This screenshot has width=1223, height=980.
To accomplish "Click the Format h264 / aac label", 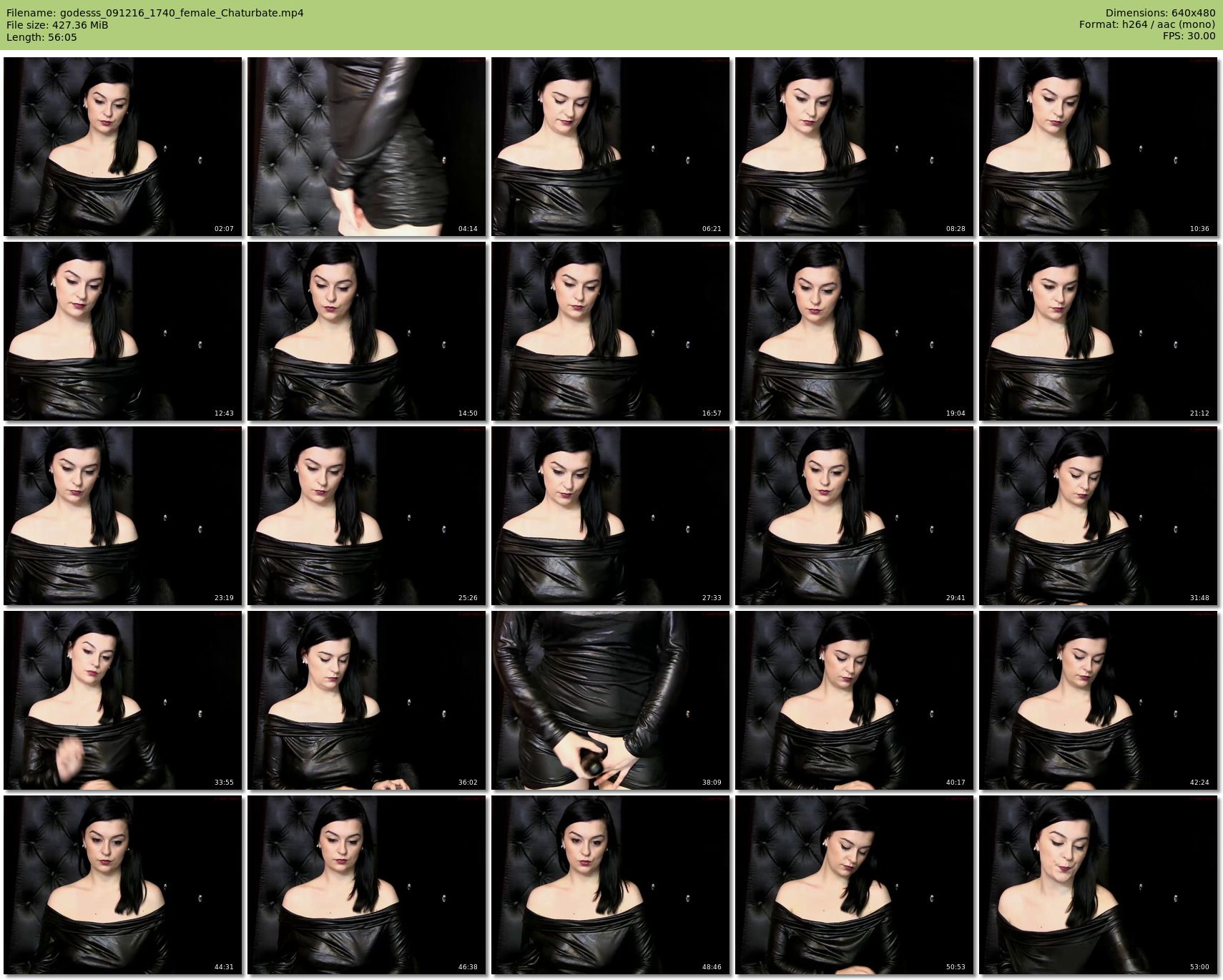I will (1146, 25).
